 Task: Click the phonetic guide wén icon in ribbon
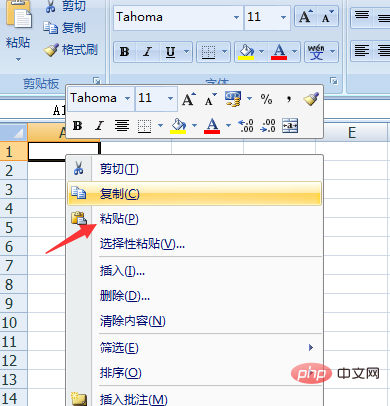316,52
